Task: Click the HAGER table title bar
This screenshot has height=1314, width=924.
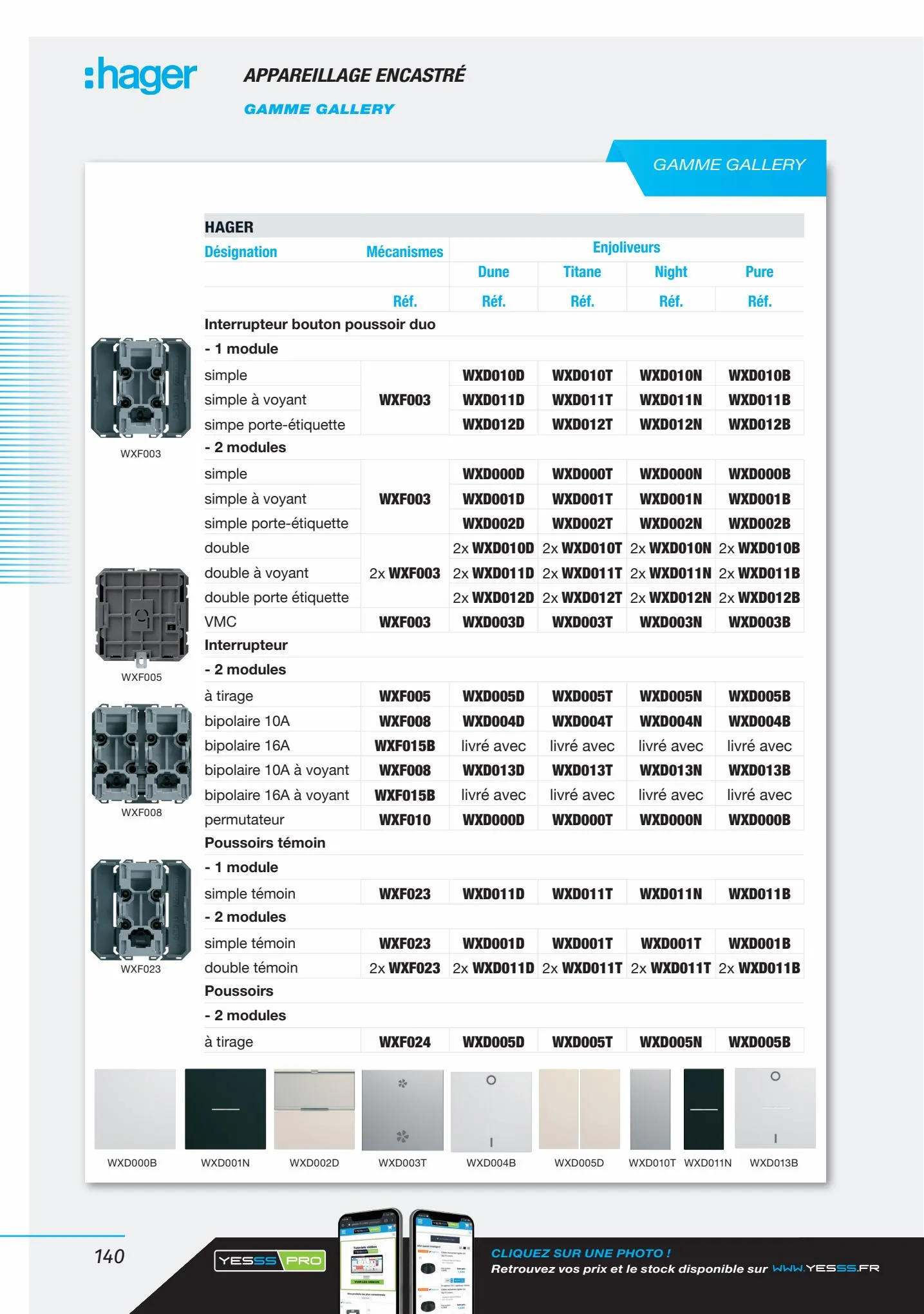Action: click(504, 226)
